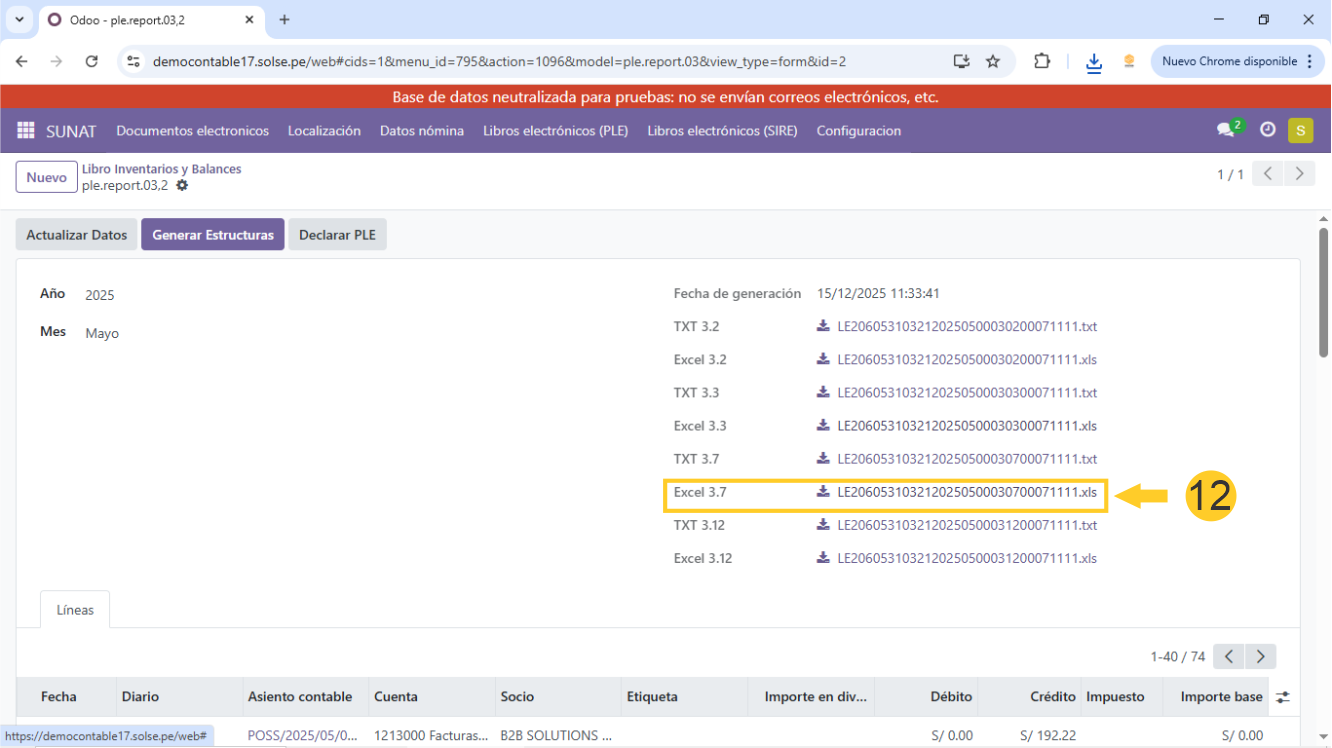
Task: Open the Chrome extensions puzzle icon
Action: pos(1042,61)
